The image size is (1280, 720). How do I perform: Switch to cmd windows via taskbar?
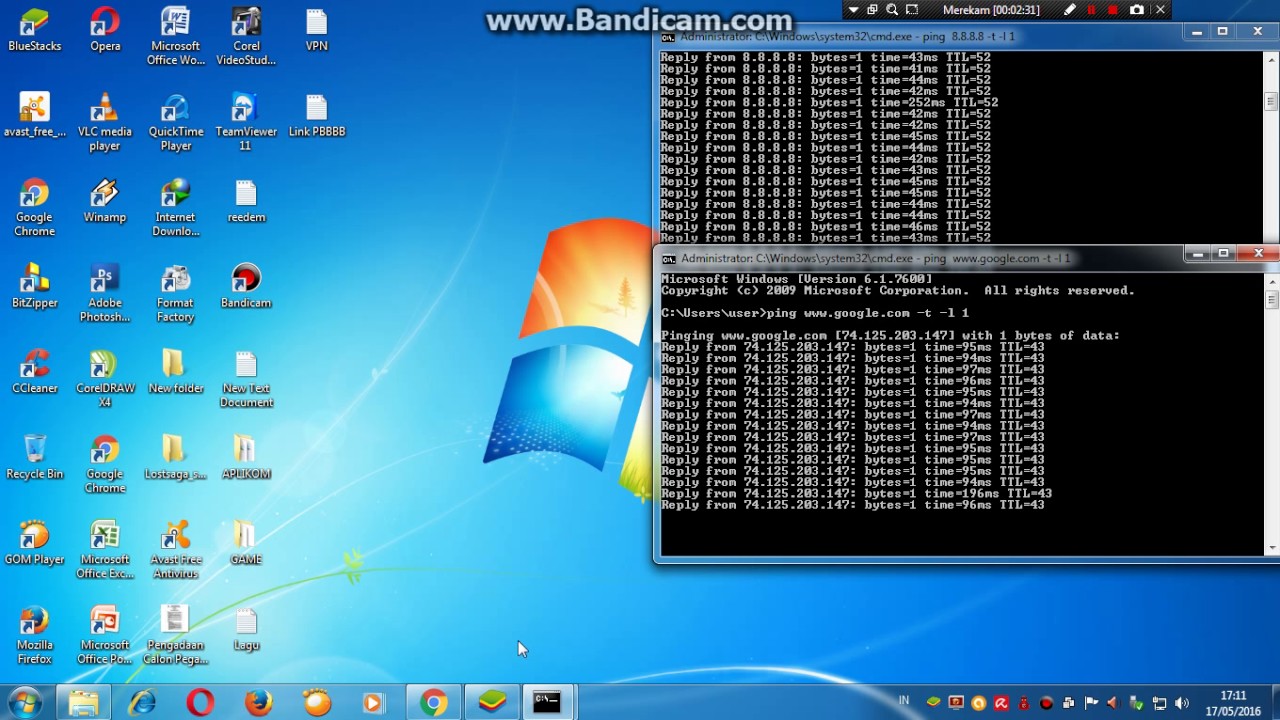547,703
